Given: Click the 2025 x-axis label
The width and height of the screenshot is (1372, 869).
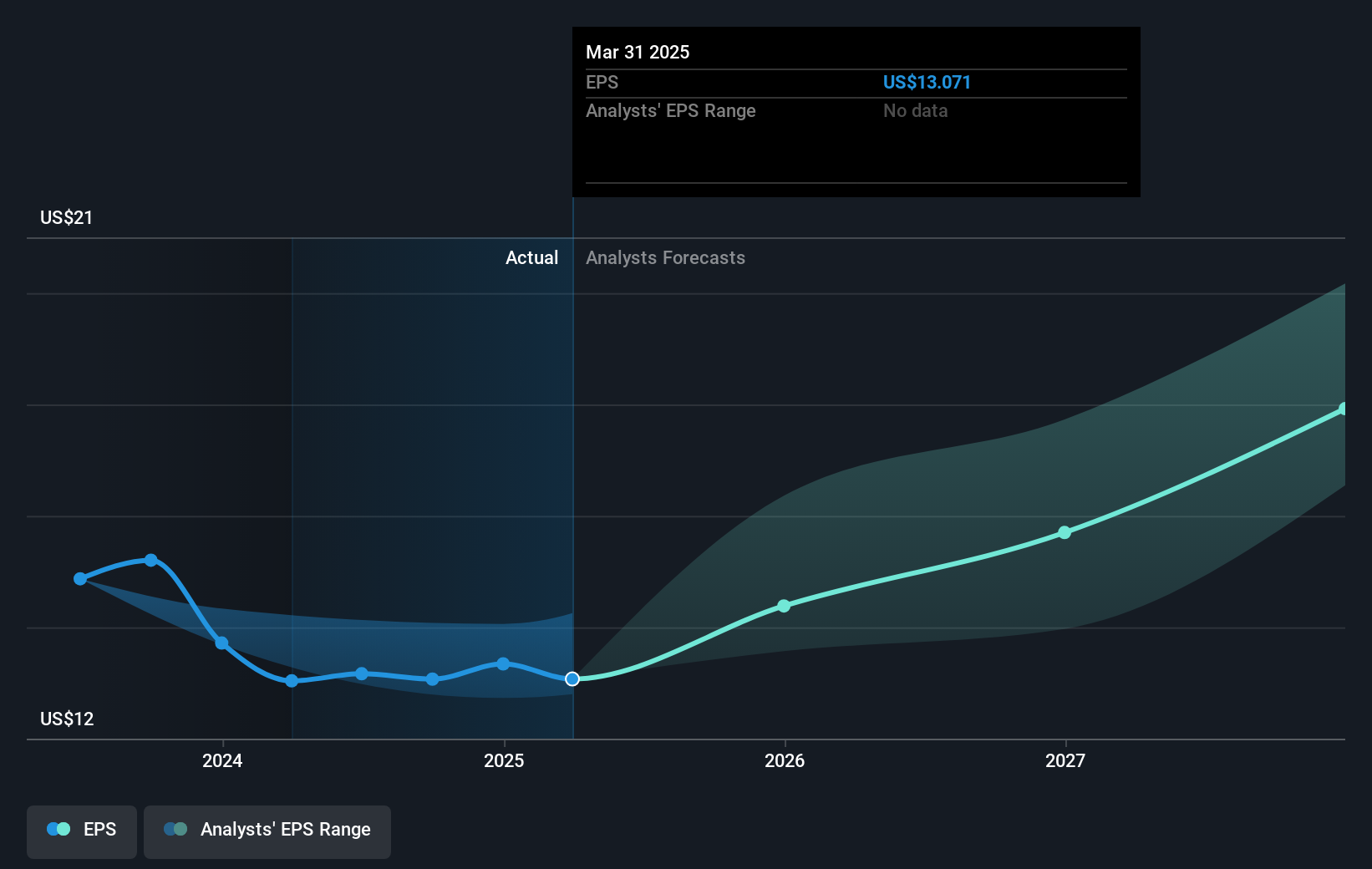Looking at the screenshot, I should [x=504, y=760].
